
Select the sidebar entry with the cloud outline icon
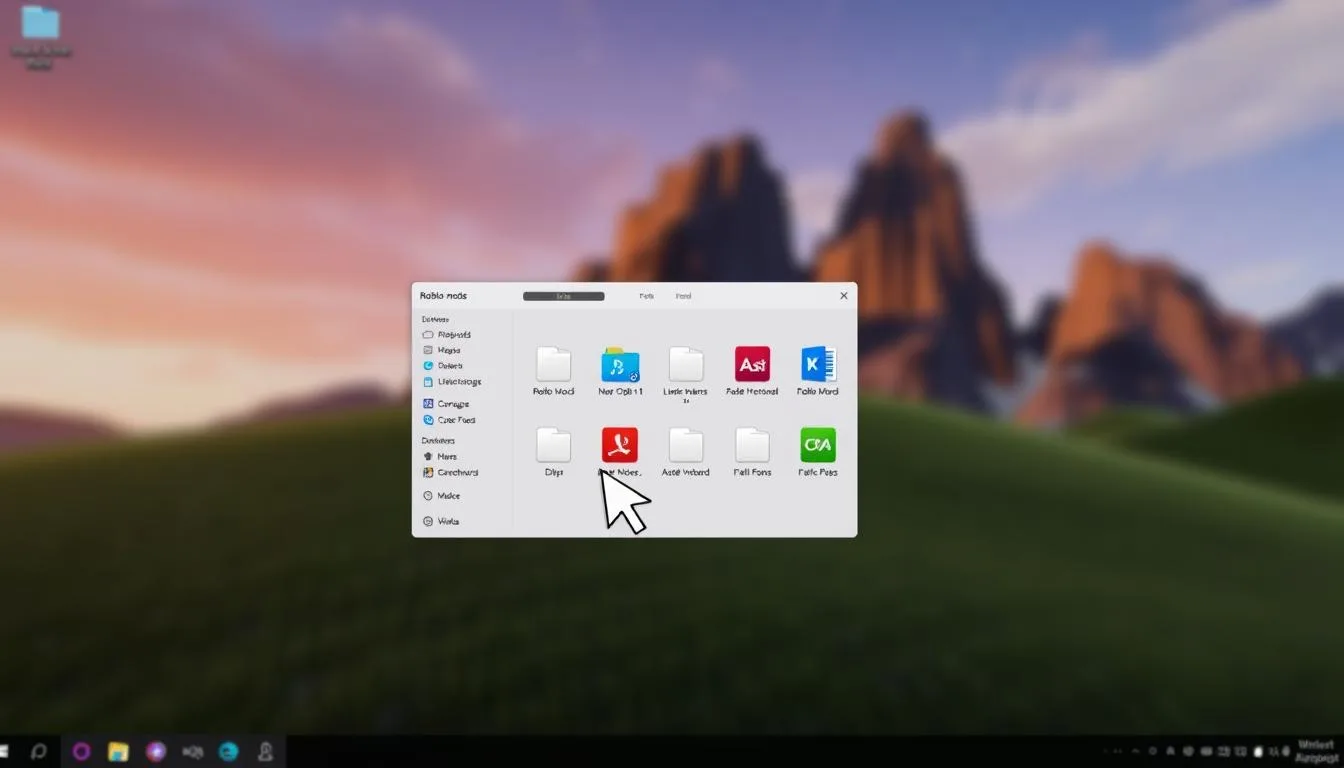click(x=447, y=335)
